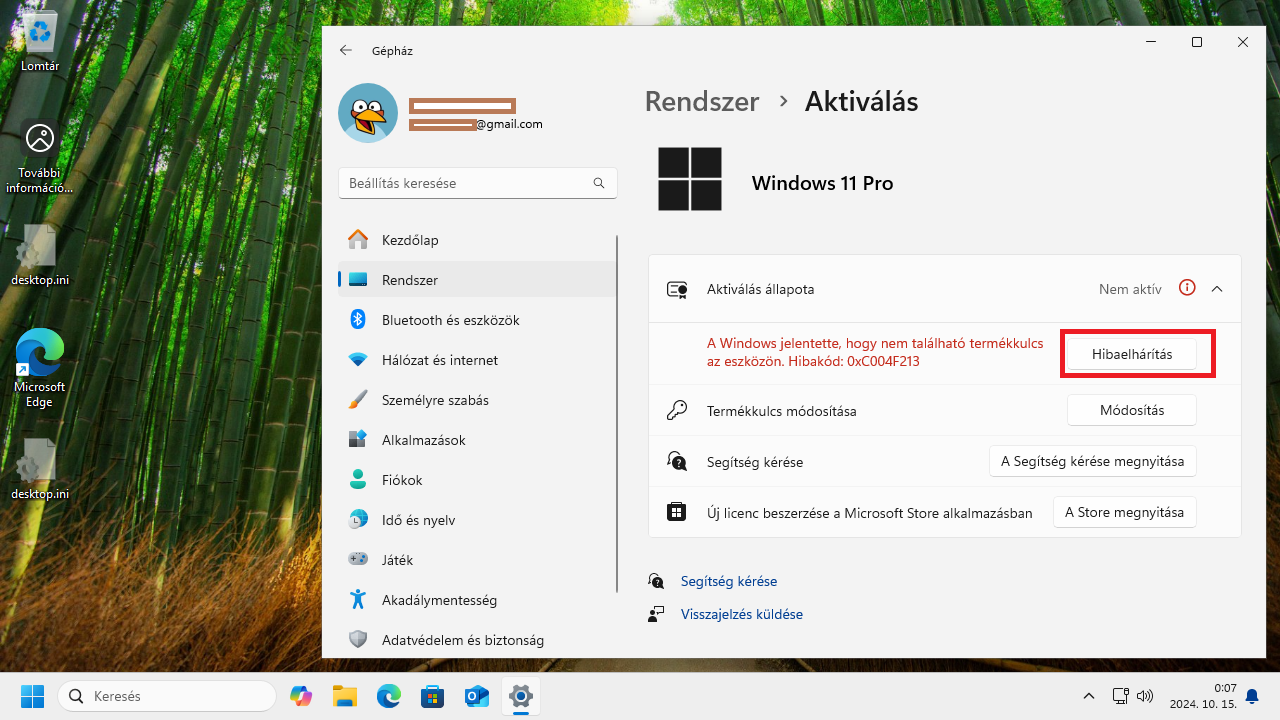
Task: Click the network icon in system tray
Action: coord(1121,696)
